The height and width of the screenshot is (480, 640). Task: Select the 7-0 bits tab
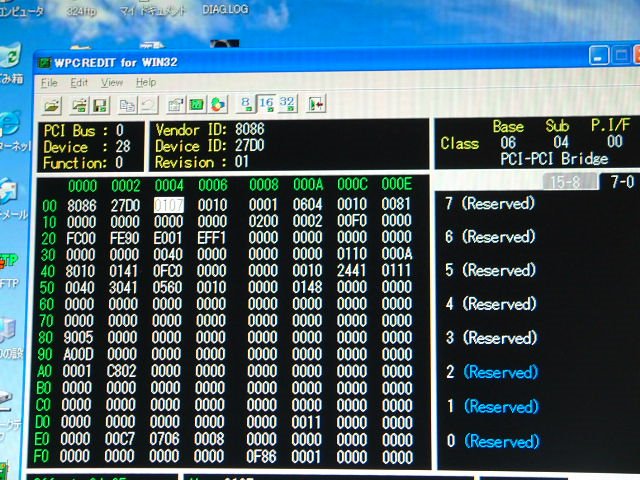point(622,182)
